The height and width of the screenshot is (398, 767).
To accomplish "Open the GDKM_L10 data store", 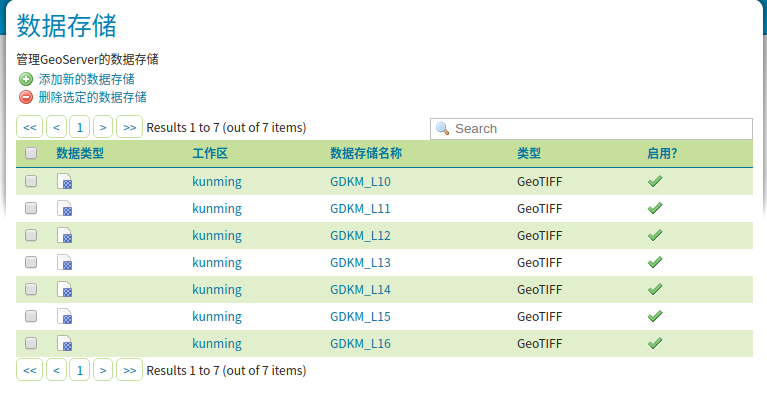I will (360, 182).
